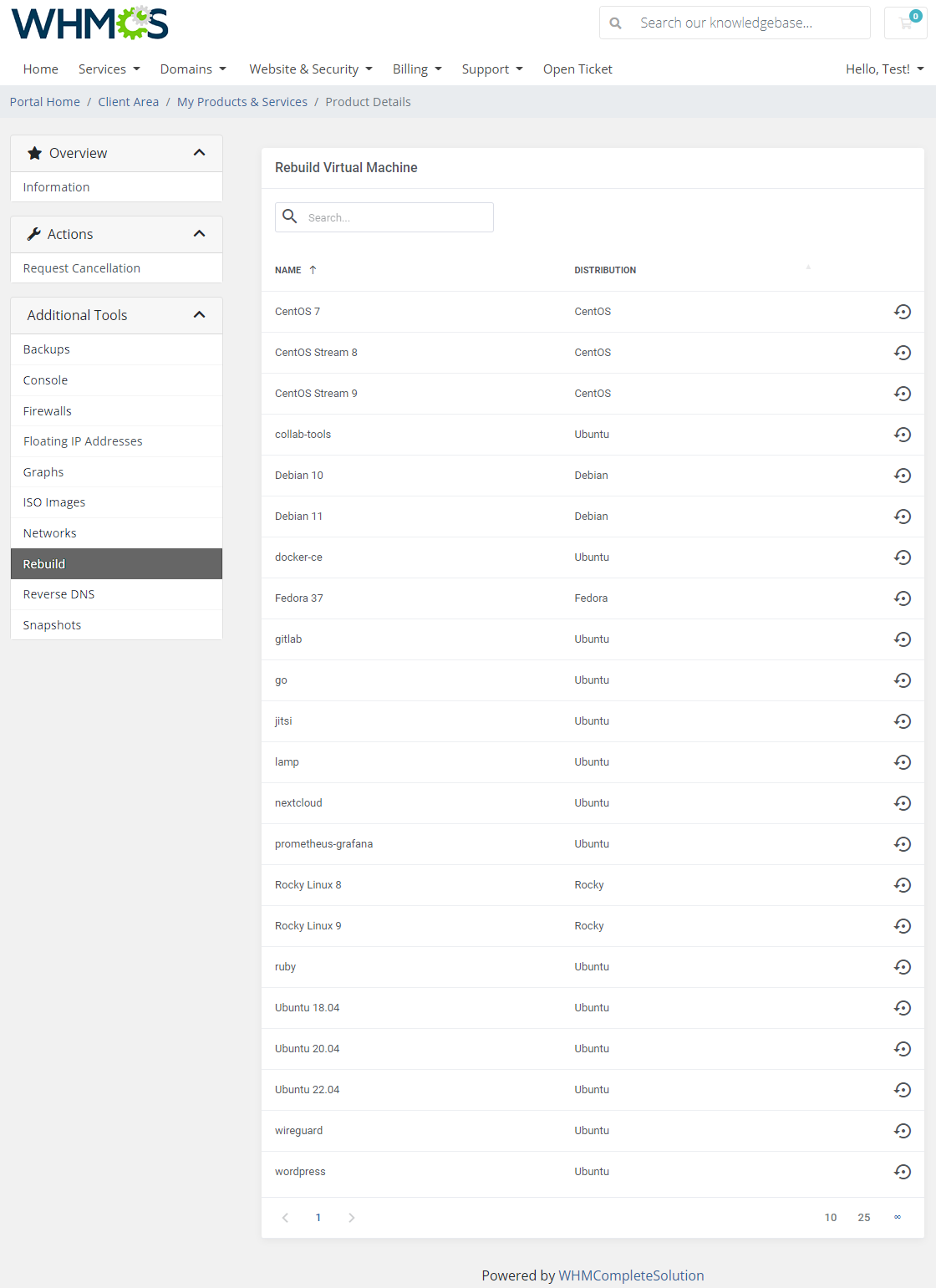Screen dimensions: 936x1288
Task: Open the Support dropdown menu
Action: (x=492, y=69)
